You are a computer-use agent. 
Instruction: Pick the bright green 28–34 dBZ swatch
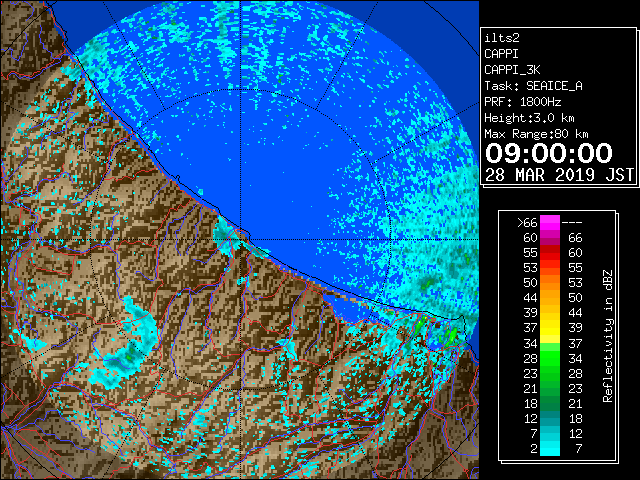coord(550,358)
